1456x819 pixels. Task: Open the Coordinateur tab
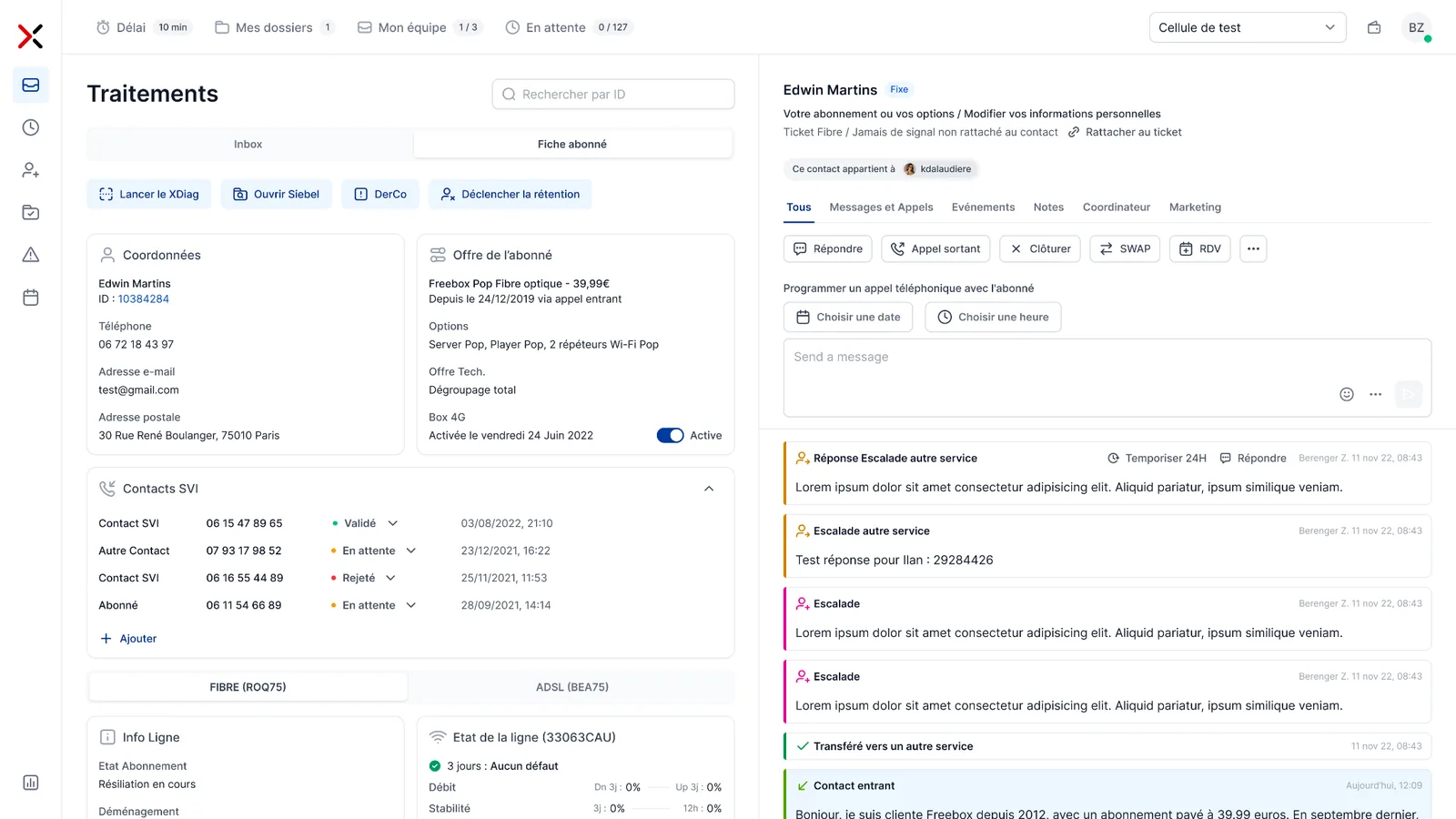[1117, 207]
